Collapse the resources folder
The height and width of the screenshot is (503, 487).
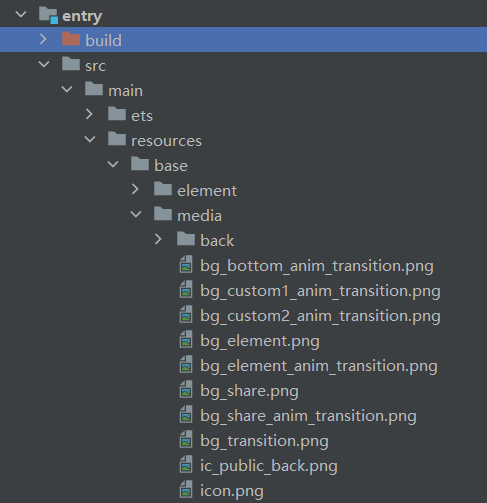(90, 139)
